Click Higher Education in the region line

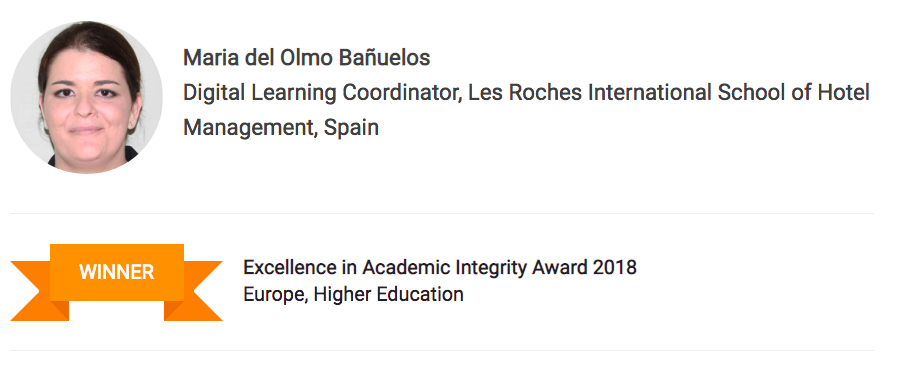pos(389,294)
